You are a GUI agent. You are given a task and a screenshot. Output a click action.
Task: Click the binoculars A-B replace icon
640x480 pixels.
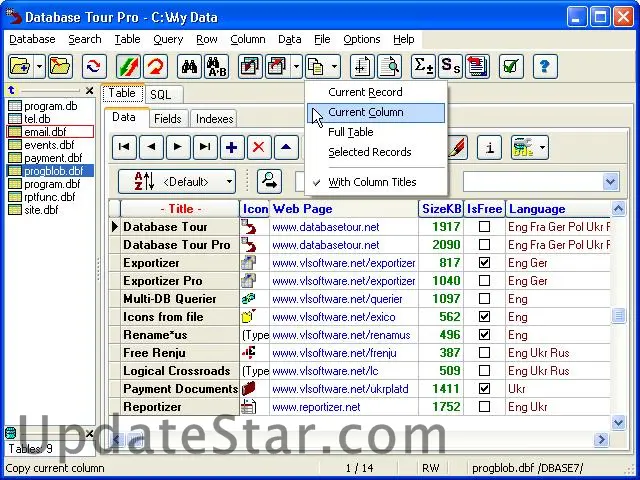(x=217, y=66)
